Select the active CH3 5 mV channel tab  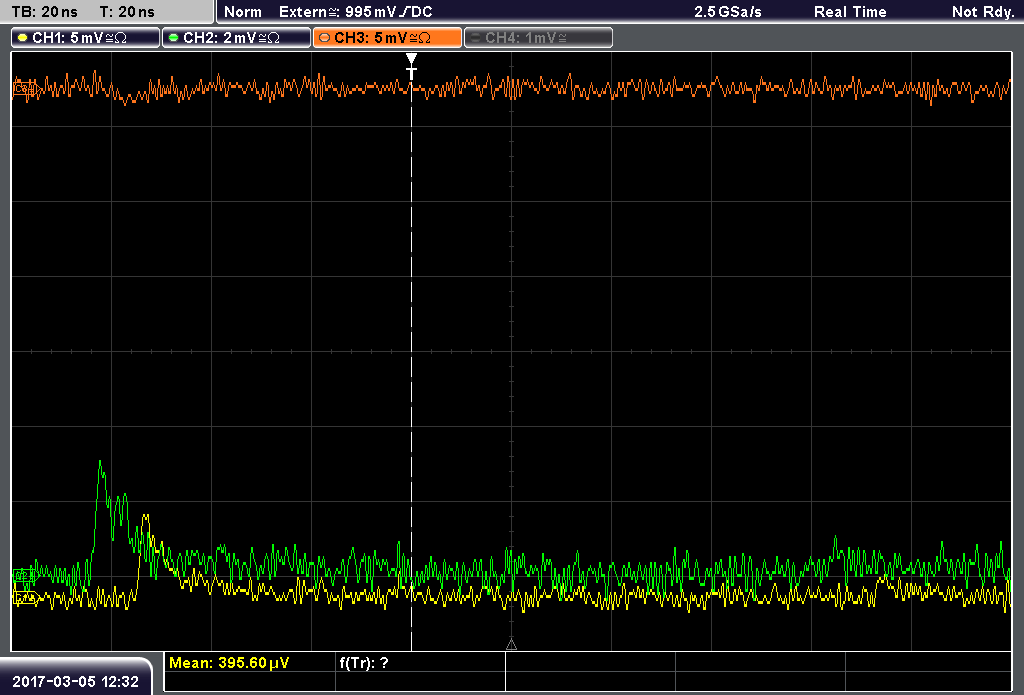tap(387, 38)
